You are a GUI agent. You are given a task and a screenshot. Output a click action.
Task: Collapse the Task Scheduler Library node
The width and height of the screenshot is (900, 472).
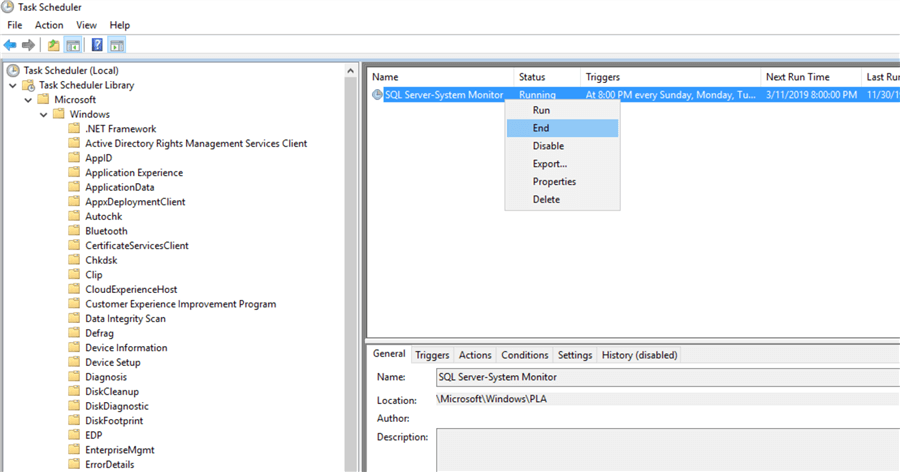pyautogui.click(x=13, y=85)
